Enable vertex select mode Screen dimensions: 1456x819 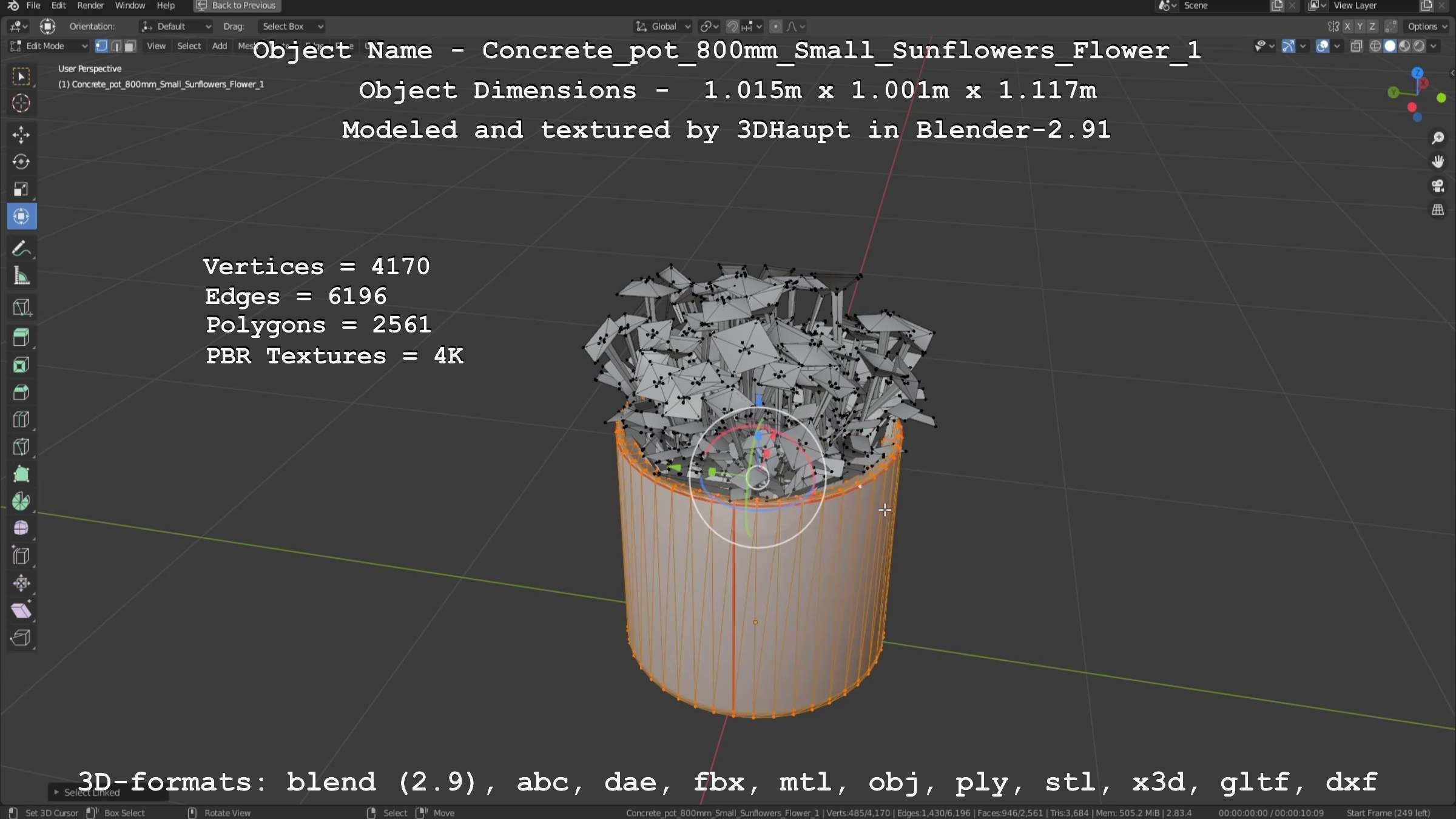tap(101, 46)
